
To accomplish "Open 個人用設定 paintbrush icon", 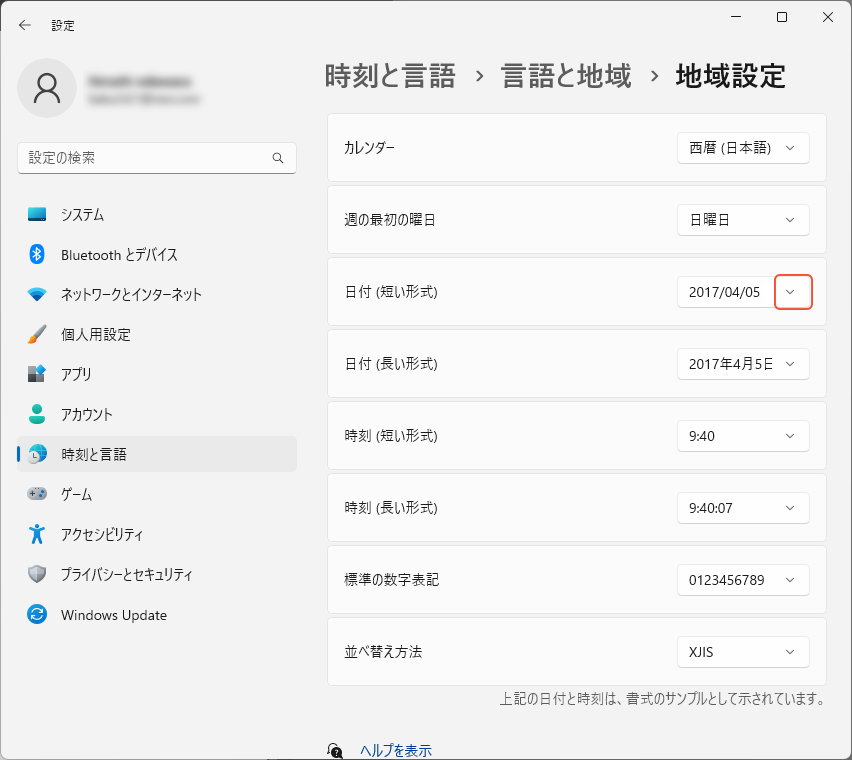I will tap(37, 334).
